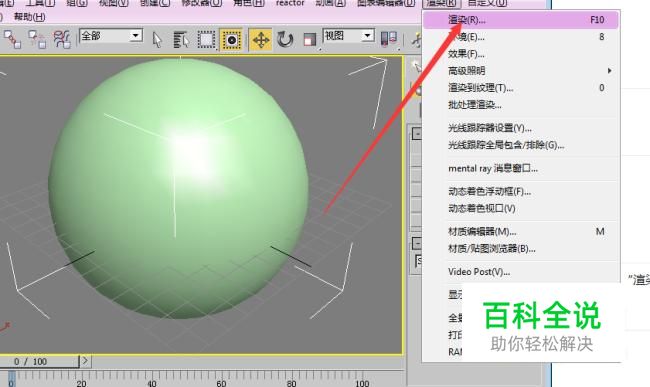Open the mental ray 消息窗口... entry
Image resolution: width=650 pixels, height=387 pixels.
(x=521, y=168)
